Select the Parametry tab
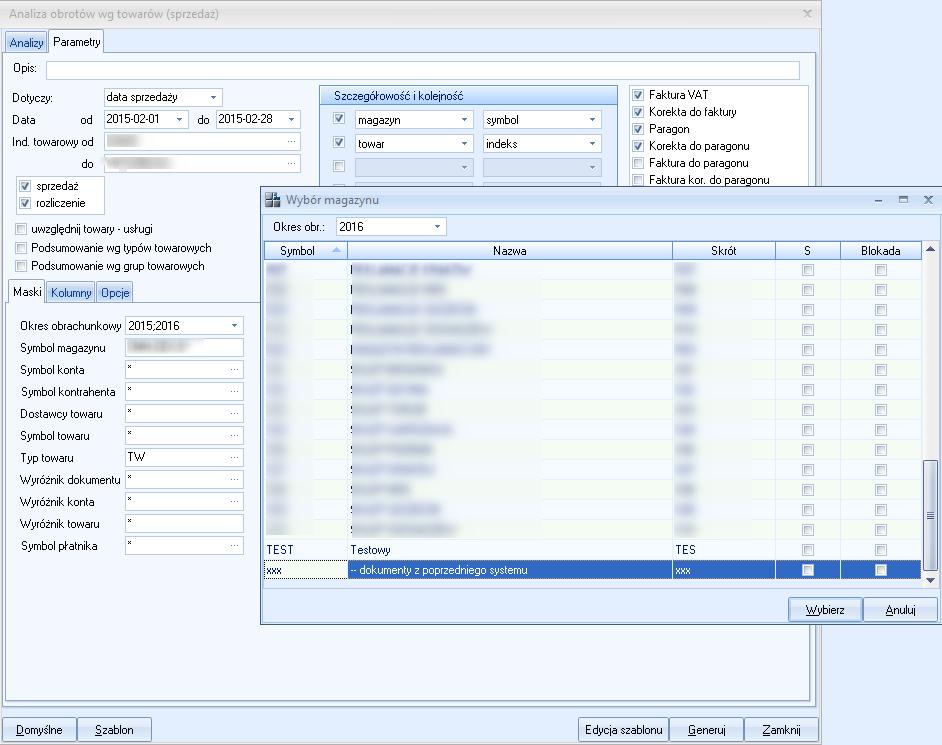Screen dimensions: 942x745 pos(76,41)
